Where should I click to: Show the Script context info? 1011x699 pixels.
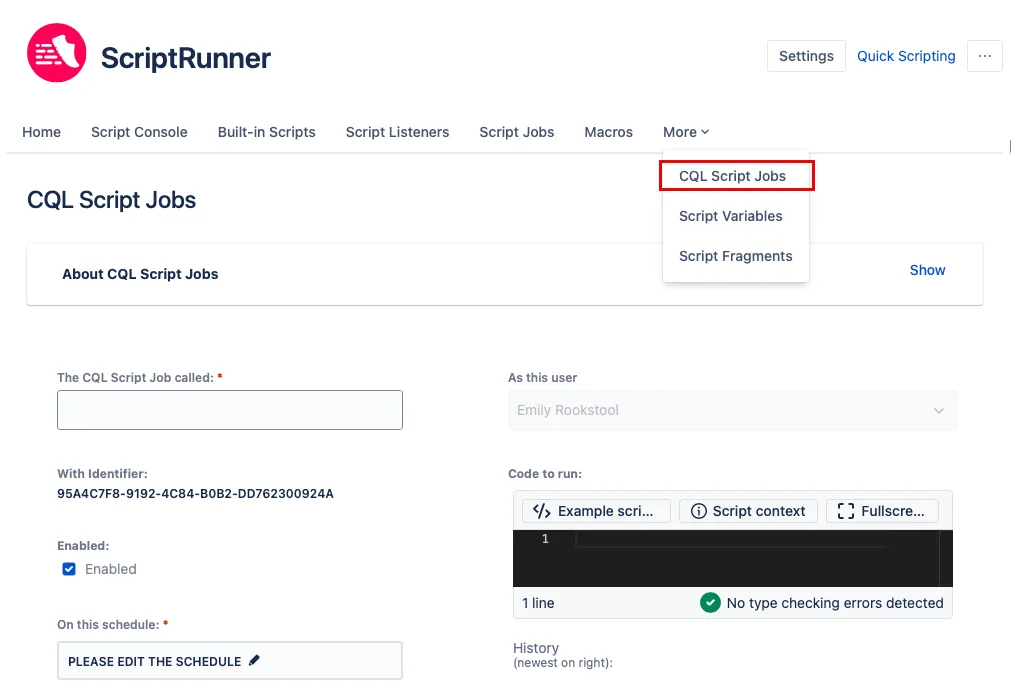(748, 511)
